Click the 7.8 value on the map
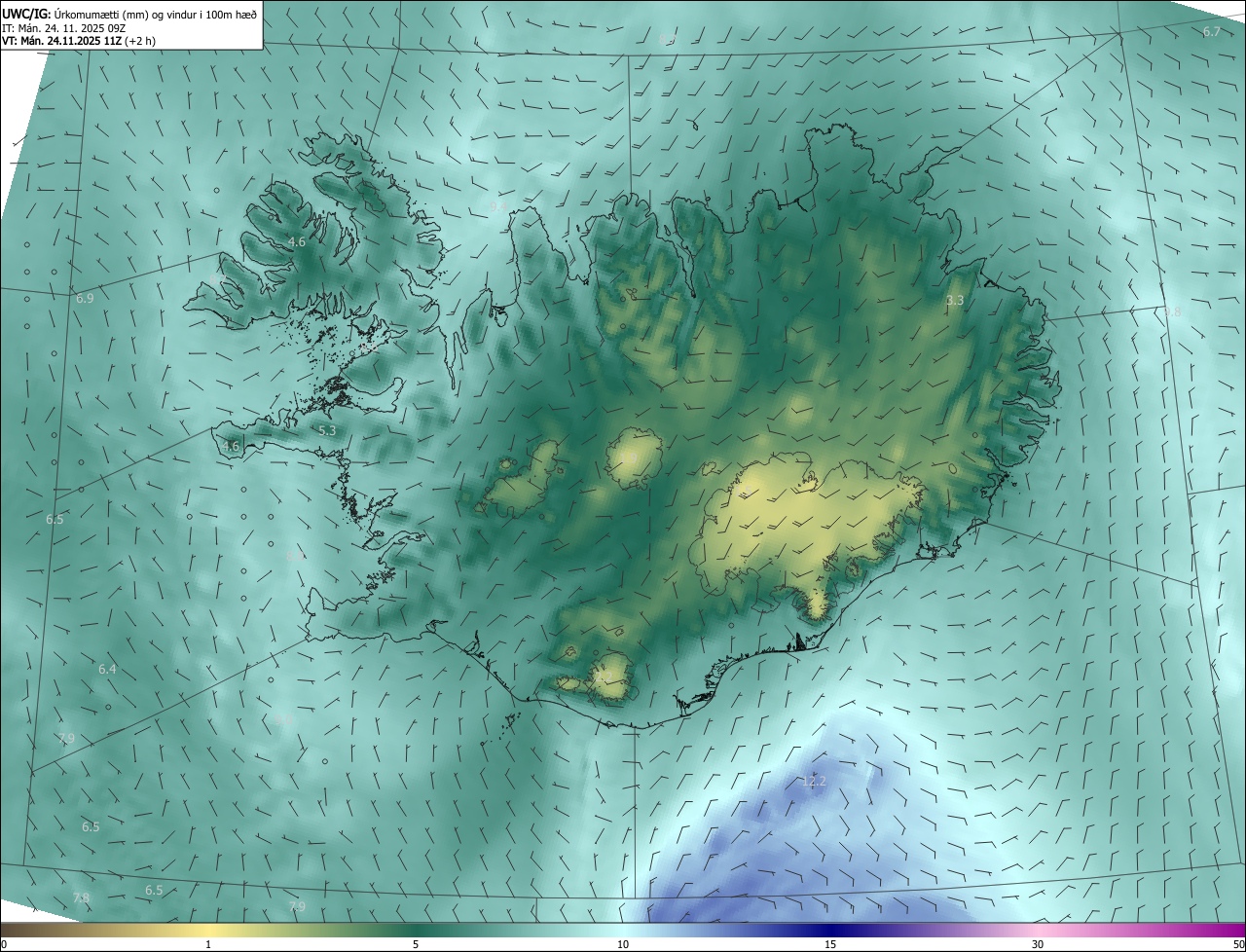Screen dimensions: 1246x952 tap(81, 897)
